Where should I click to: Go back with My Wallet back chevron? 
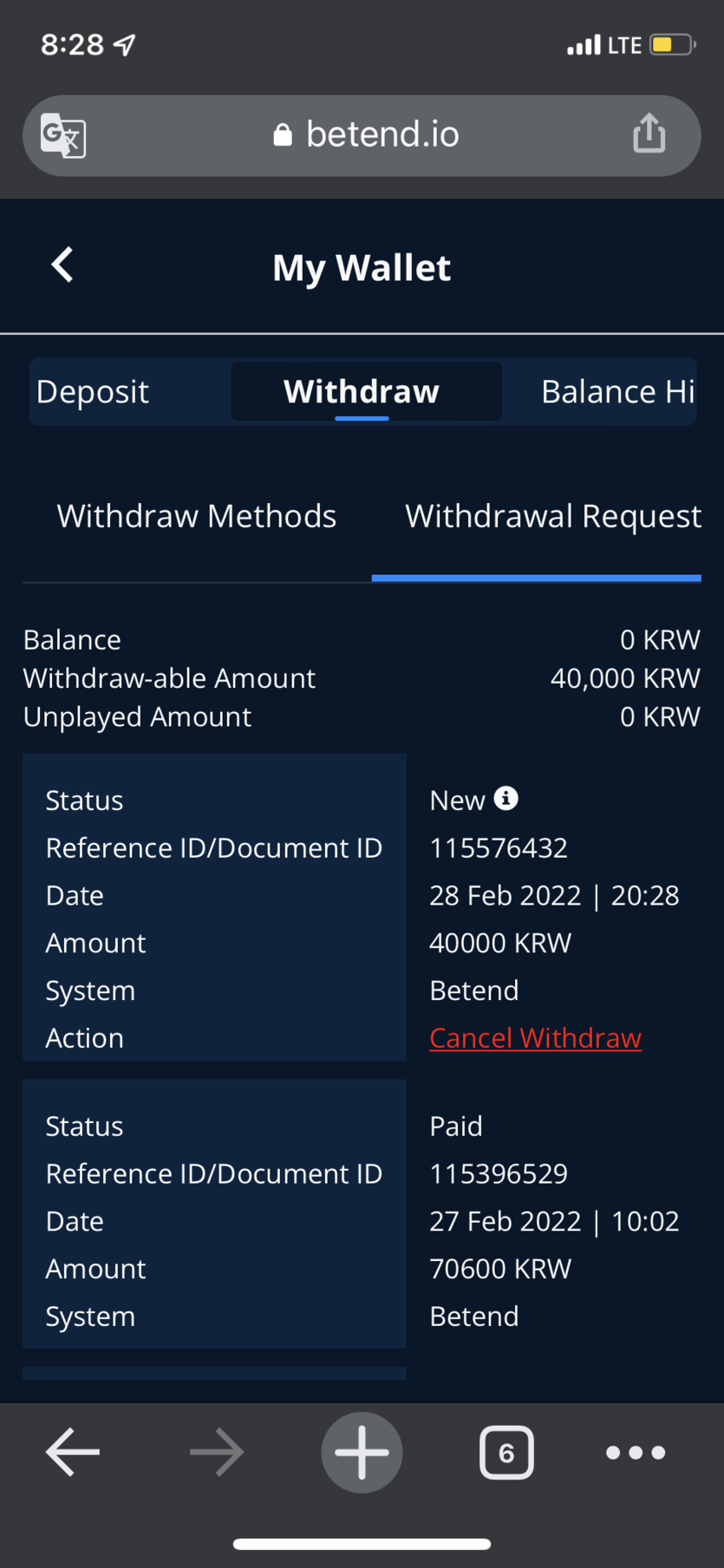[62, 265]
